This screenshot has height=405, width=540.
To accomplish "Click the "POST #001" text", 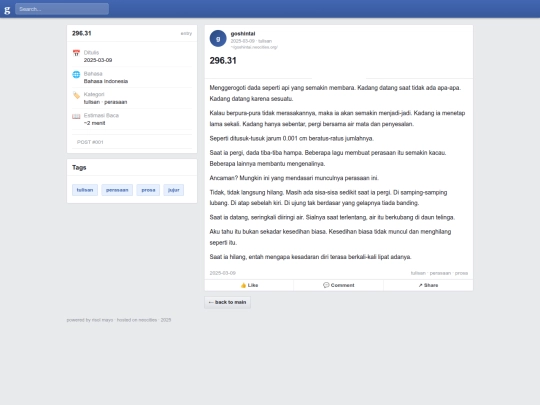I will point(90,142).
